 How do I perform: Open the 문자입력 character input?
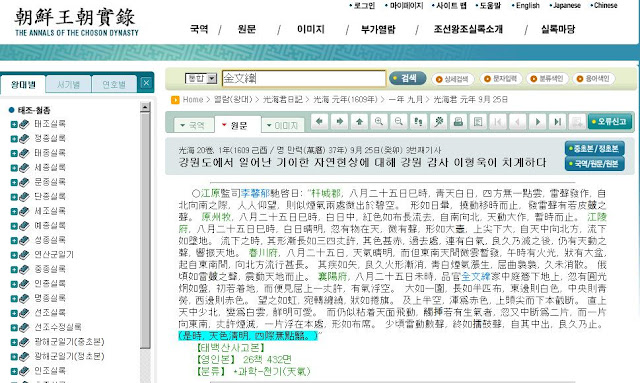coord(501,78)
